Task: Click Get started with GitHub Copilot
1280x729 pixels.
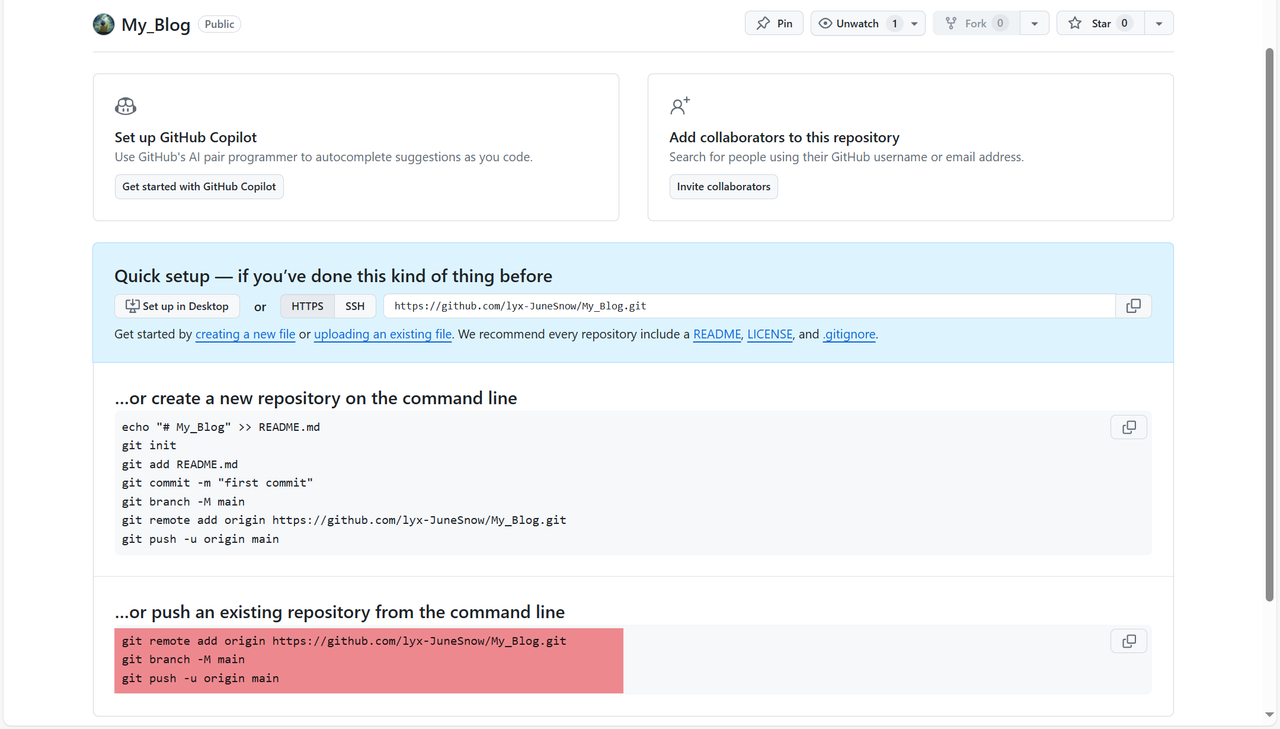Action: coord(199,187)
